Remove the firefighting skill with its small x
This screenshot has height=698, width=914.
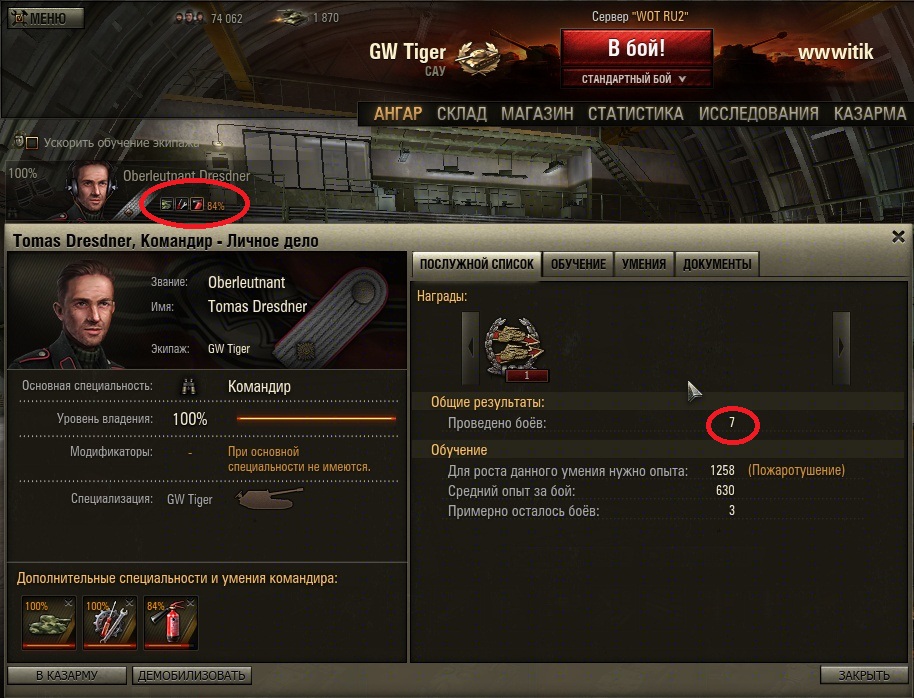point(191,603)
